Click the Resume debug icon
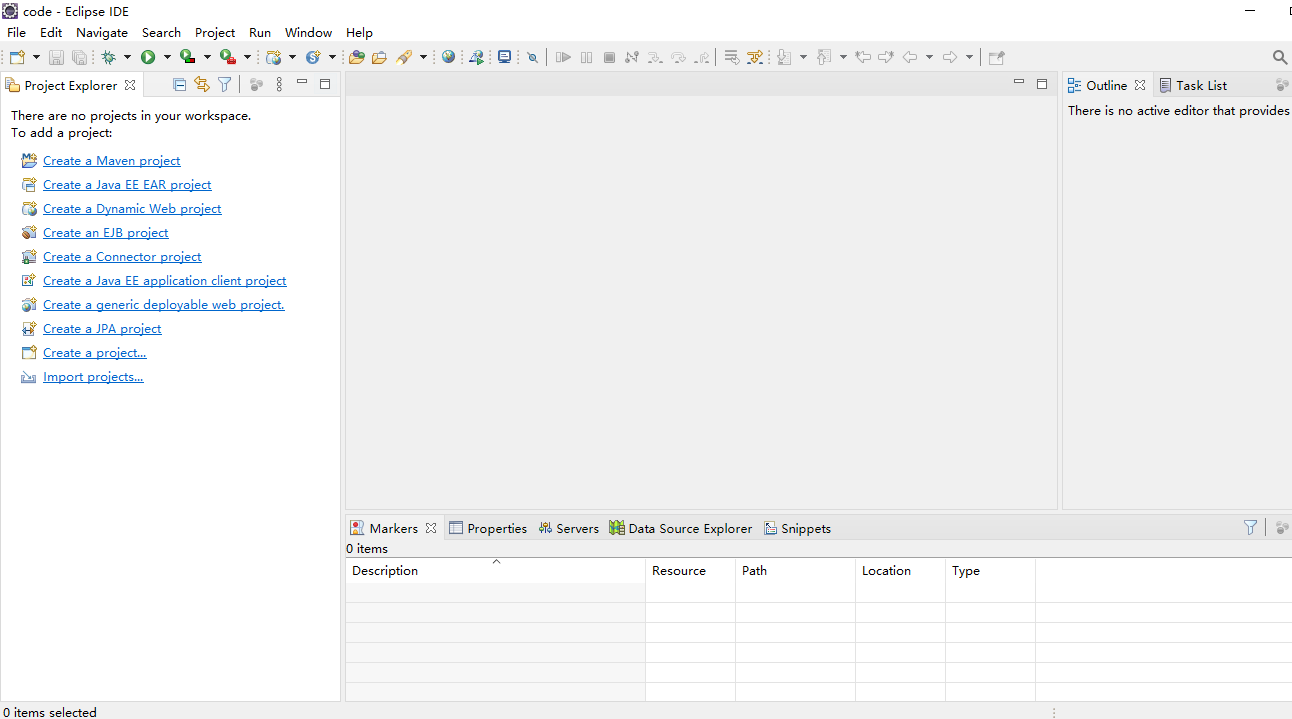The width and height of the screenshot is (1292, 719). [x=563, y=57]
